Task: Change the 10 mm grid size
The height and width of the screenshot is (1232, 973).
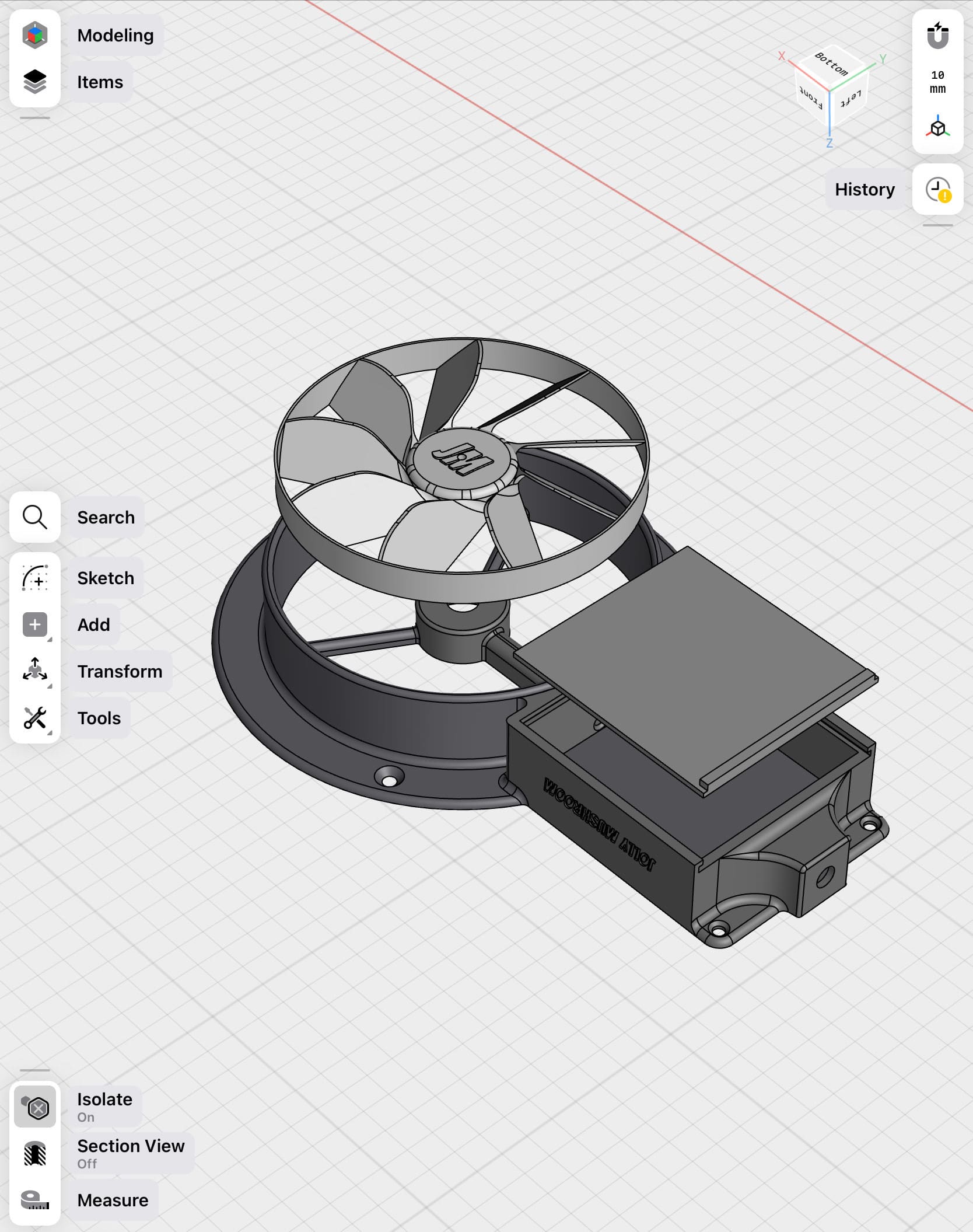Action: click(938, 82)
